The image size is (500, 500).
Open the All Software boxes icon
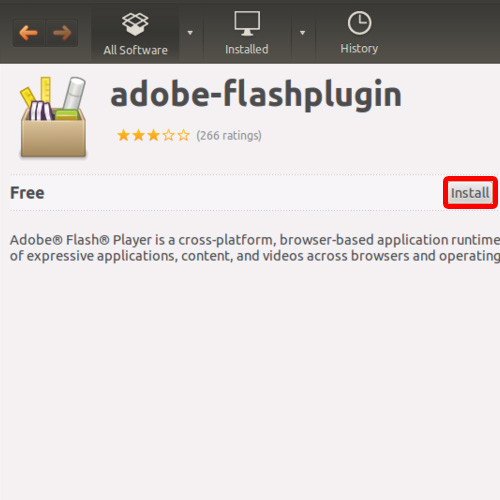pyautogui.click(x=135, y=24)
